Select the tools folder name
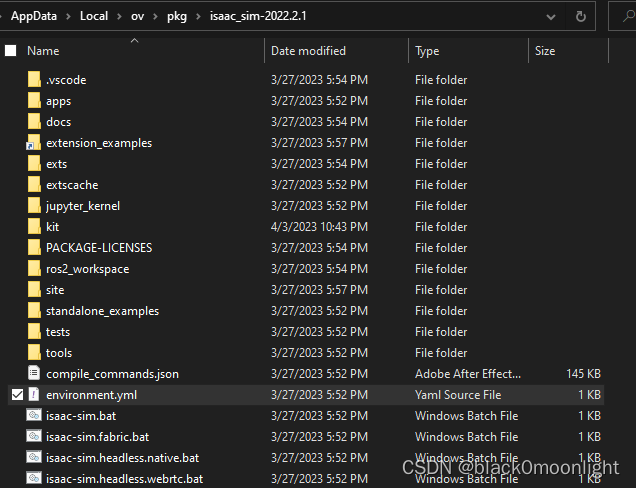Image resolution: width=636 pixels, height=488 pixels. tap(59, 353)
